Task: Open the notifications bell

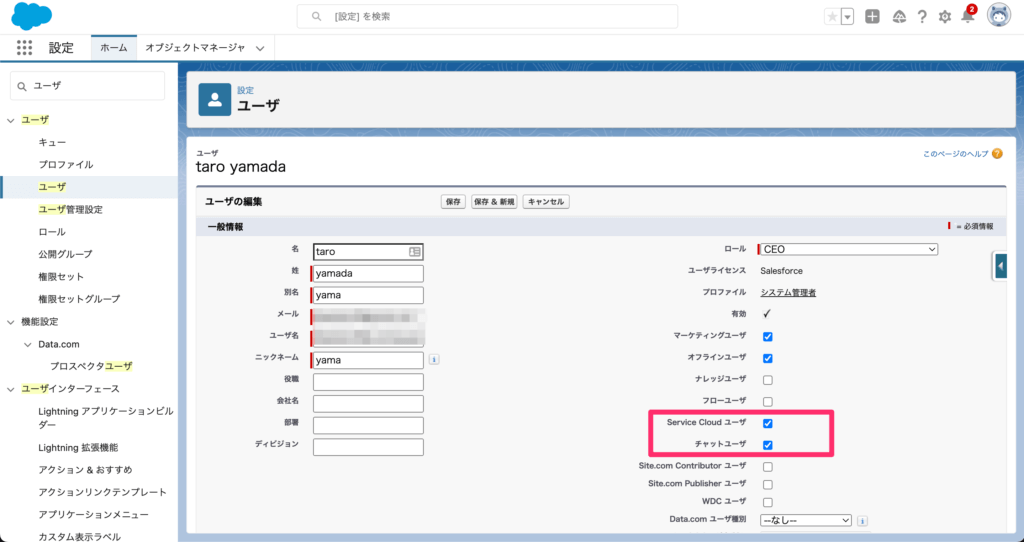Action: click(967, 16)
